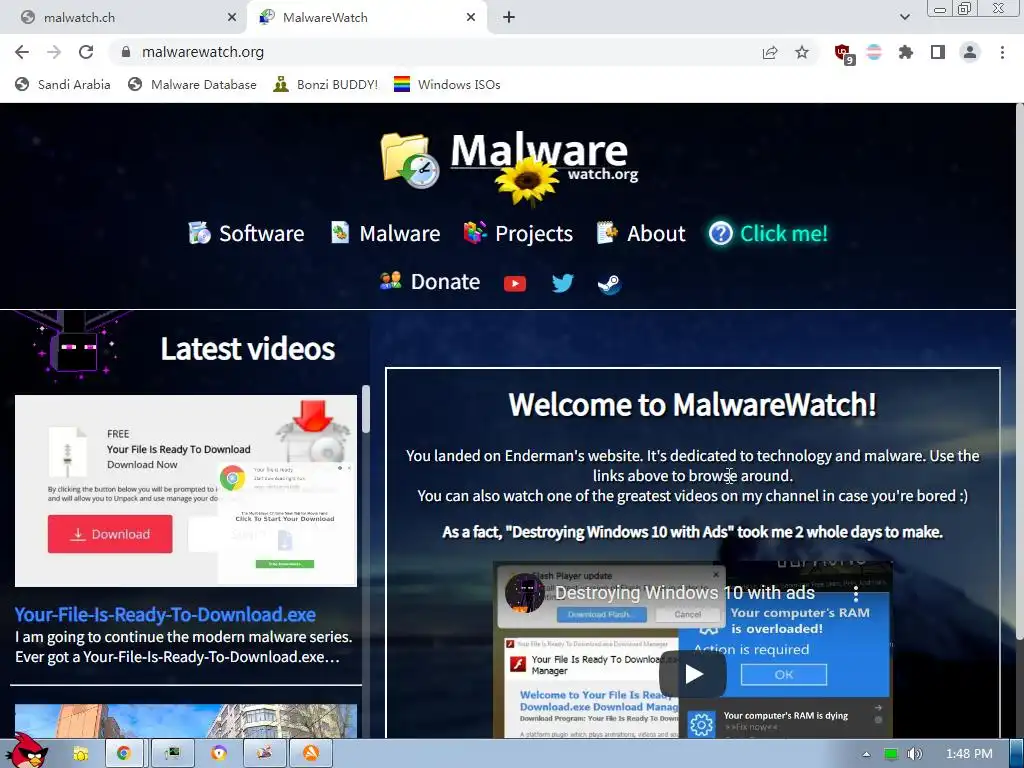Screen dimensions: 1024x768
Task: Open the Extensions puzzle menu
Action: pos(906,52)
